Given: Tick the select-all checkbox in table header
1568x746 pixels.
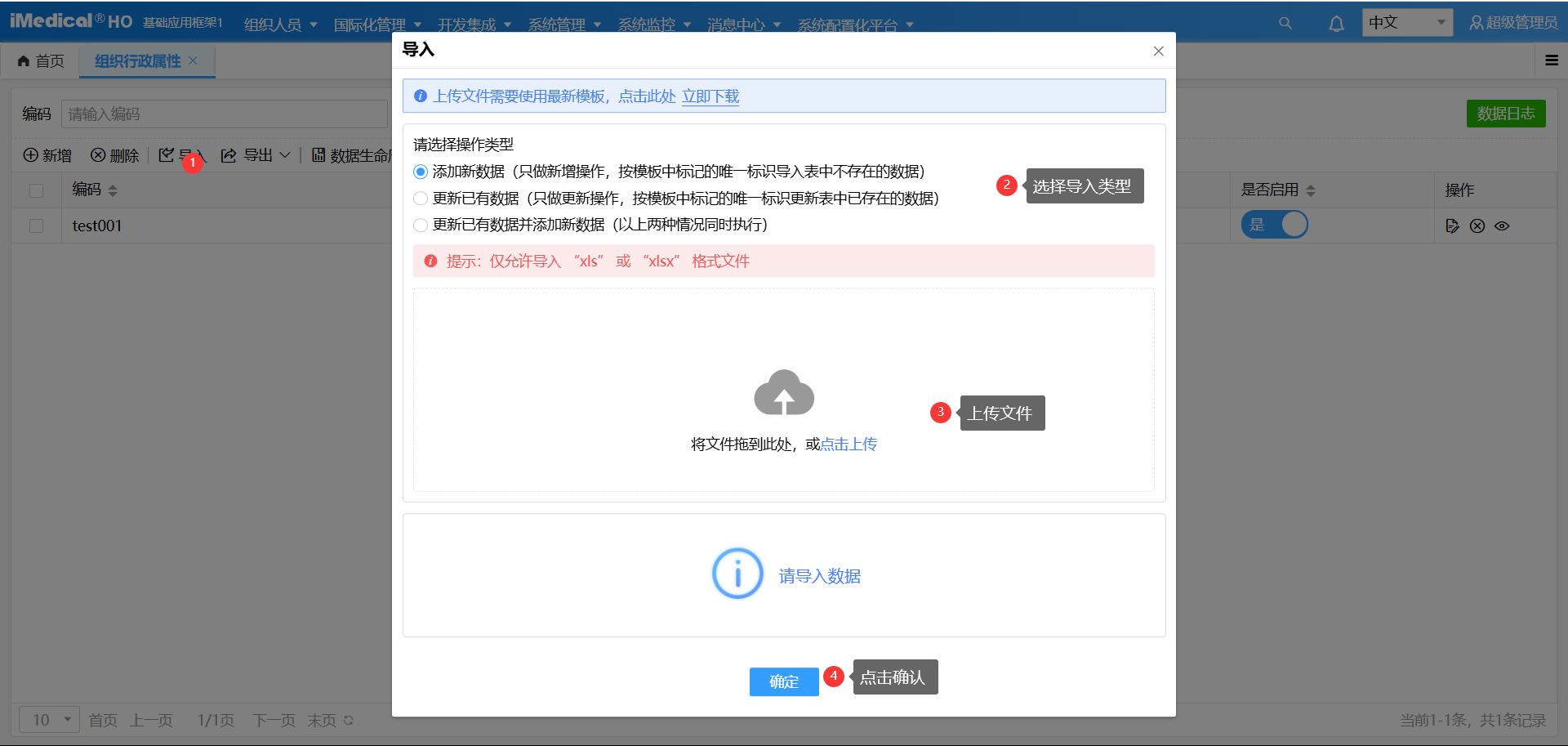Looking at the screenshot, I should pyautogui.click(x=36, y=190).
